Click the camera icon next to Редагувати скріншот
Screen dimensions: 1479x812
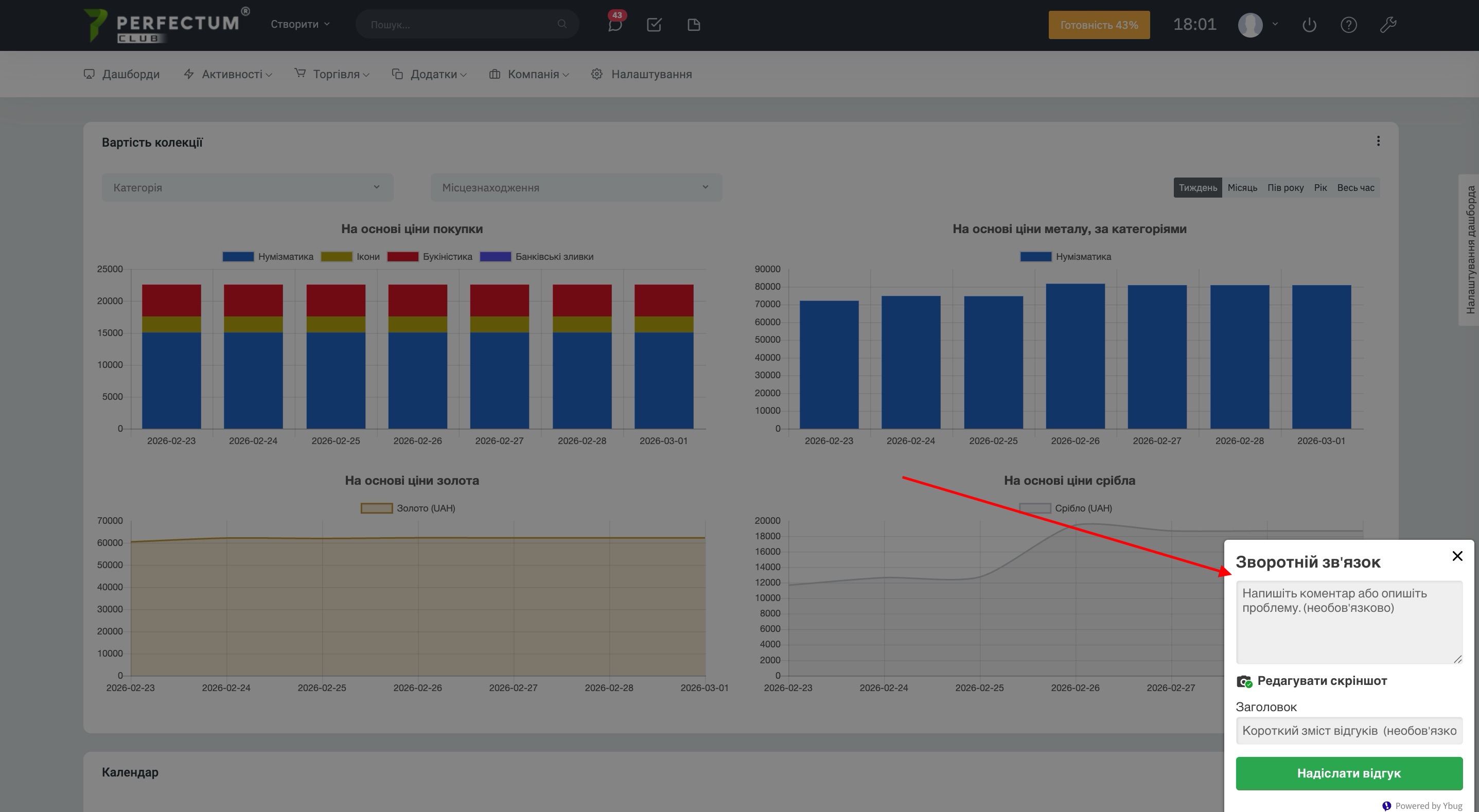1244,681
